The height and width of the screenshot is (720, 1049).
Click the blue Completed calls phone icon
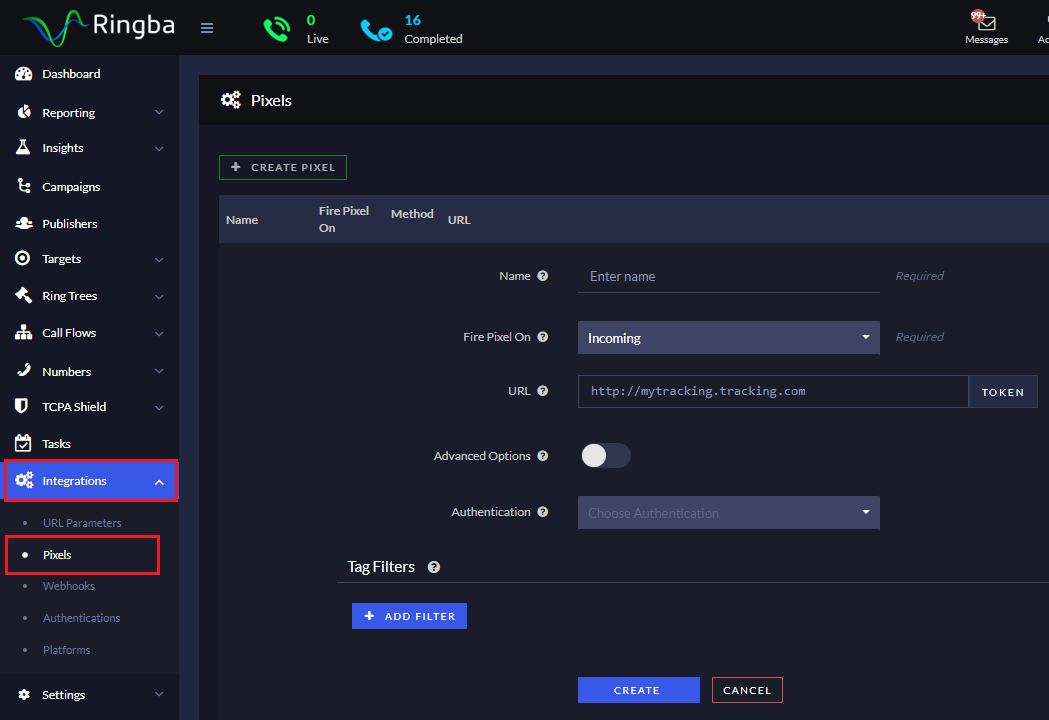click(376, 30)
